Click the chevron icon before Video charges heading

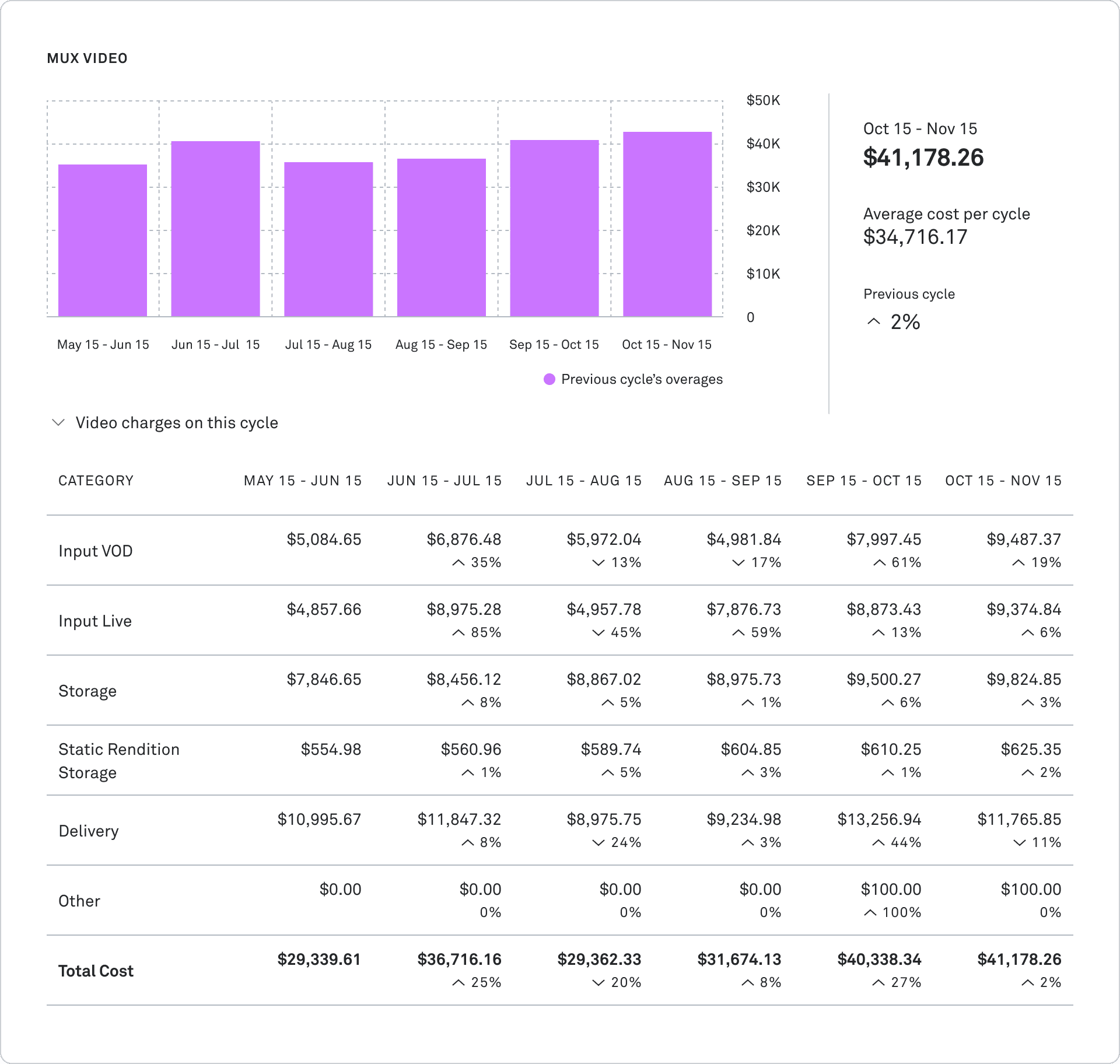pyautogui.click(x=58, y=422)
